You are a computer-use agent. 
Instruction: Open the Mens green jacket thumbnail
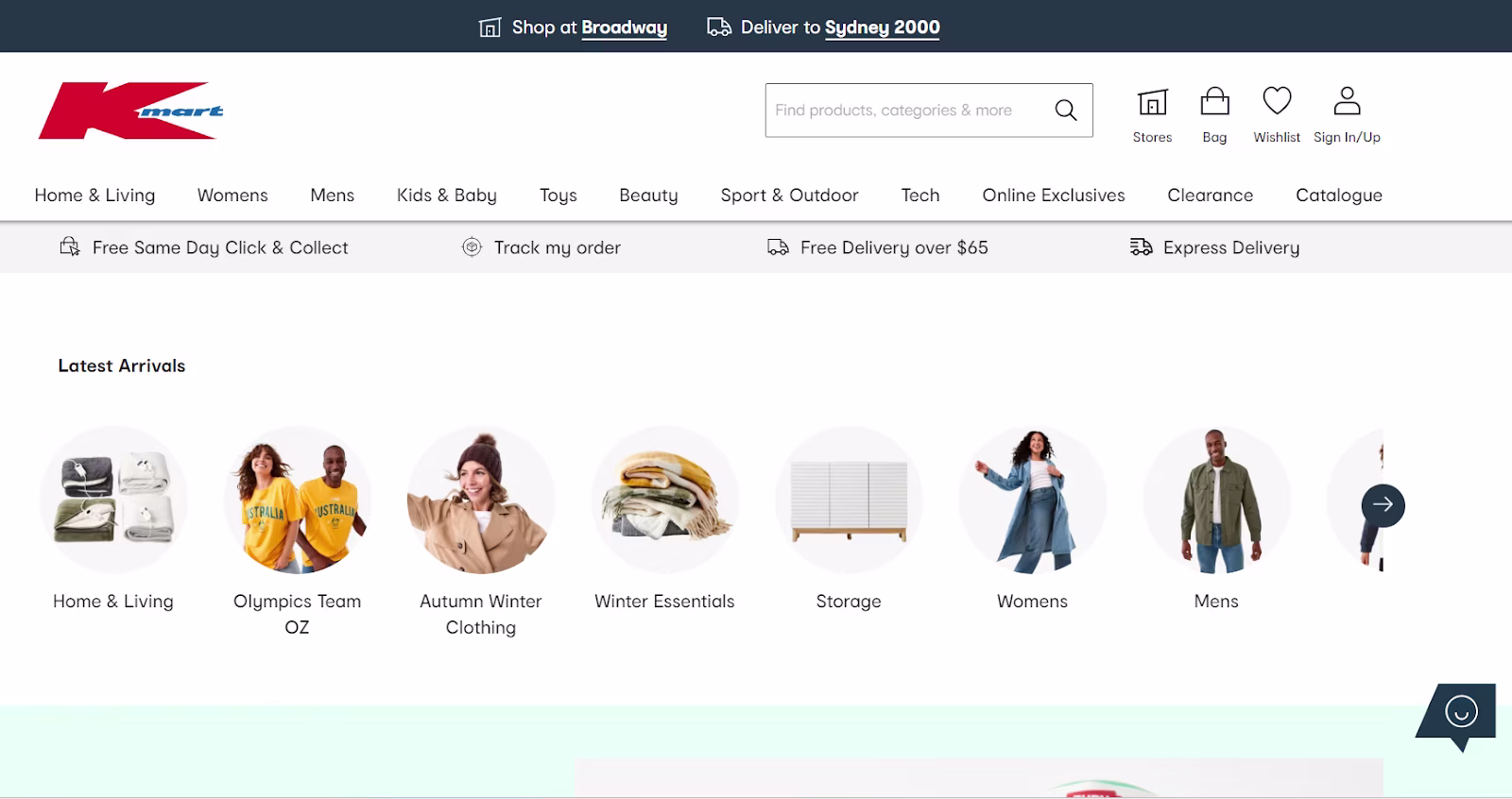(x=1216, y=500)
